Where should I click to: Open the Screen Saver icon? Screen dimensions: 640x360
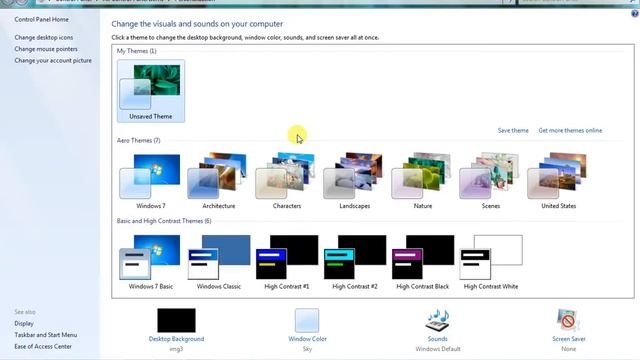(x=569, y=320)
